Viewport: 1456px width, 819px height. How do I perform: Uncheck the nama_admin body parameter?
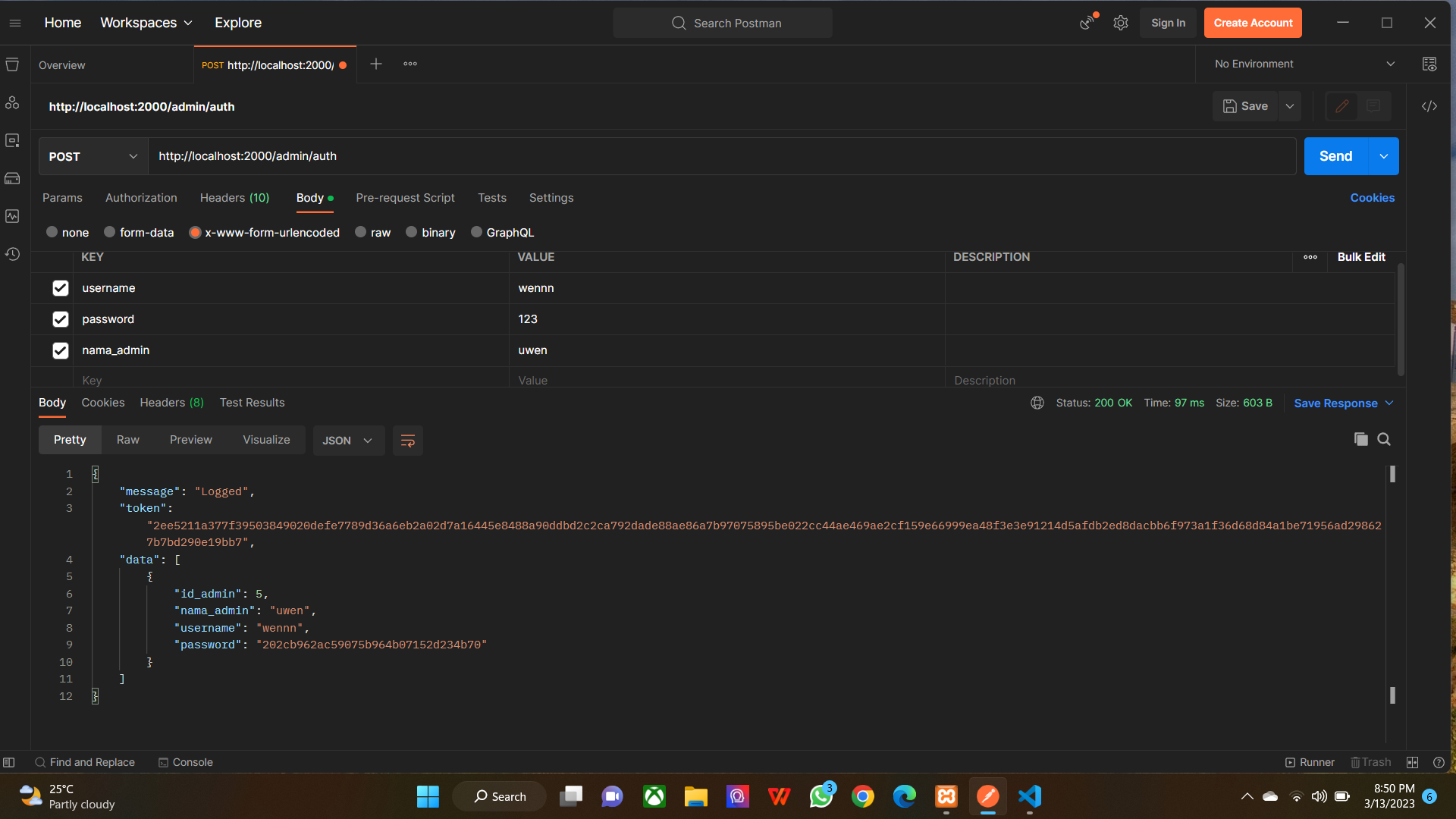[x=60, y=350]
